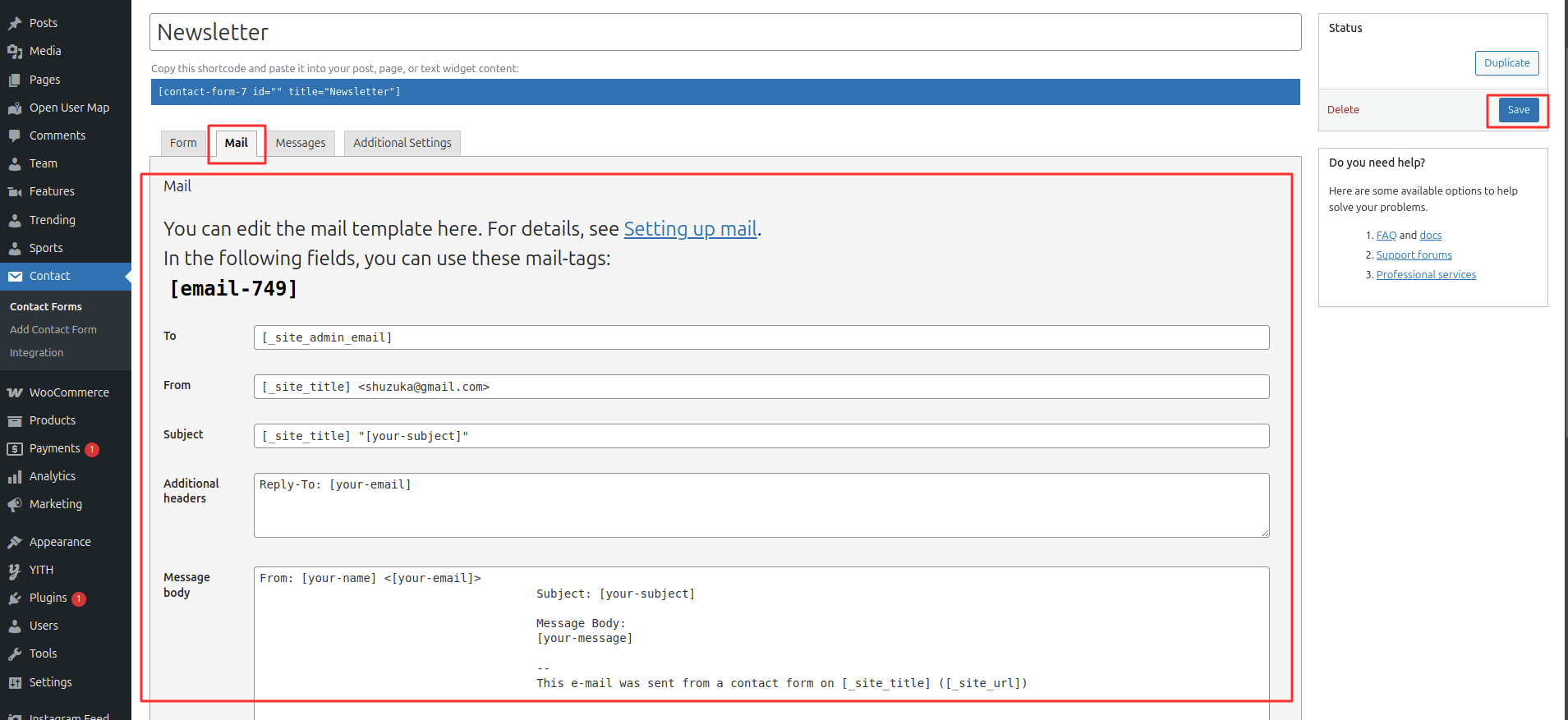Image resolution: width=1568 pixels, height=720 pixels.
Task: Click the Sports icon in sidebar
Action: (x=15, y=248)
